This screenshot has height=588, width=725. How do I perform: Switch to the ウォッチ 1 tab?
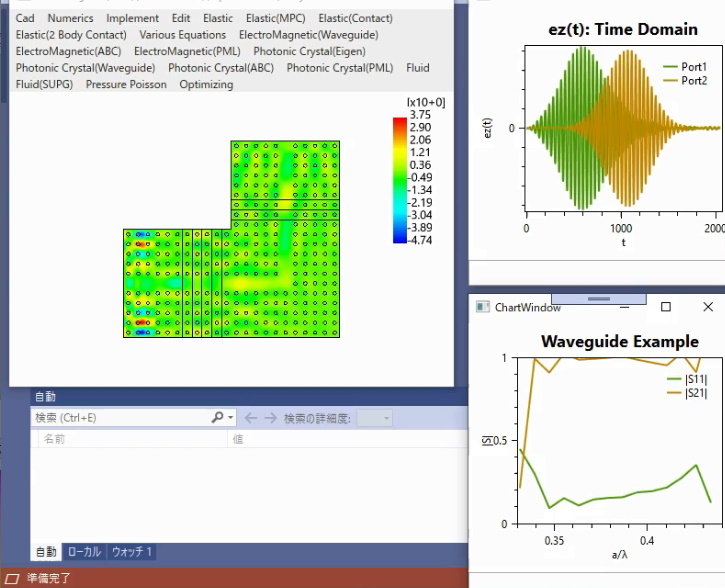point(132,551)
